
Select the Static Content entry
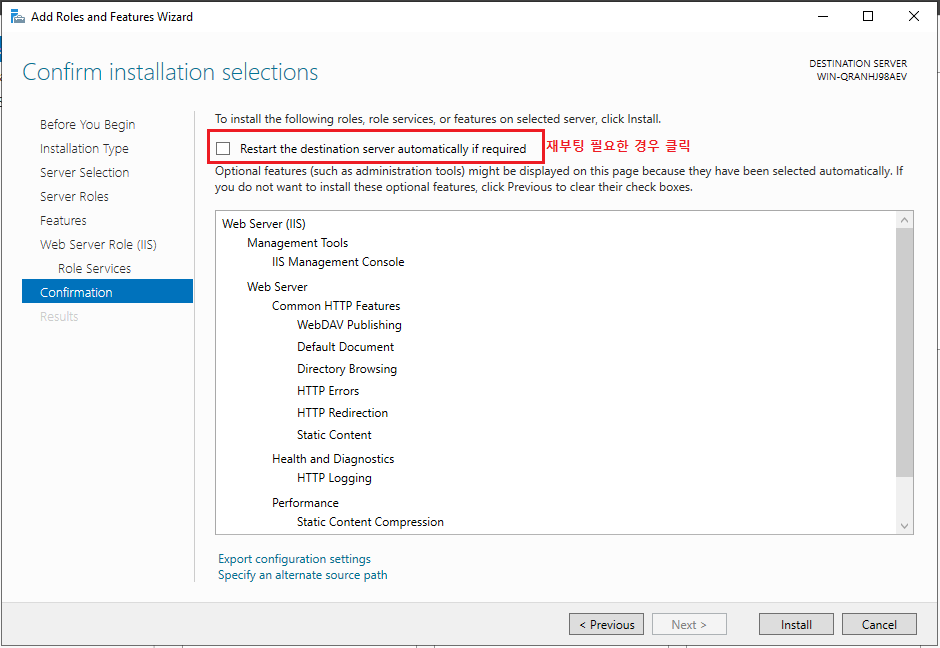click(334, 435)
